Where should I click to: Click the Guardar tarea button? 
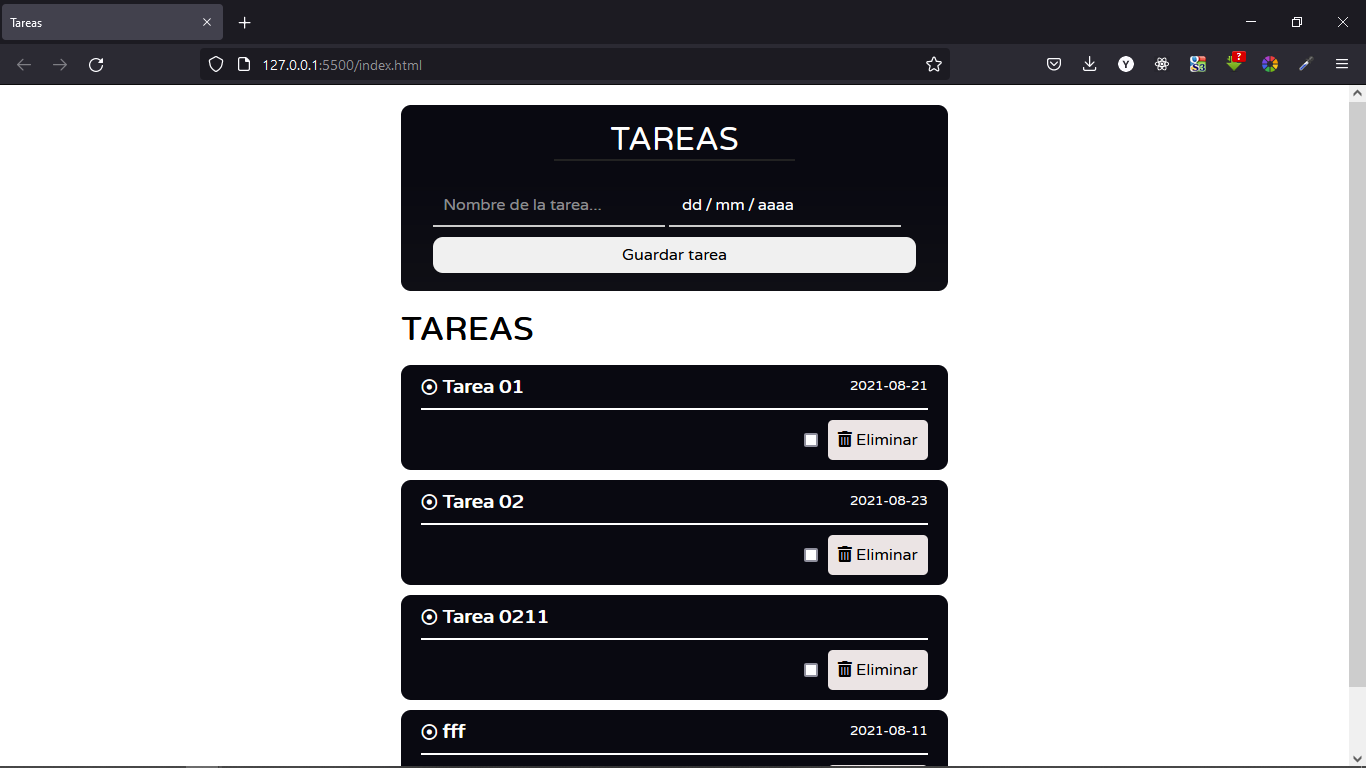point(674,255)
